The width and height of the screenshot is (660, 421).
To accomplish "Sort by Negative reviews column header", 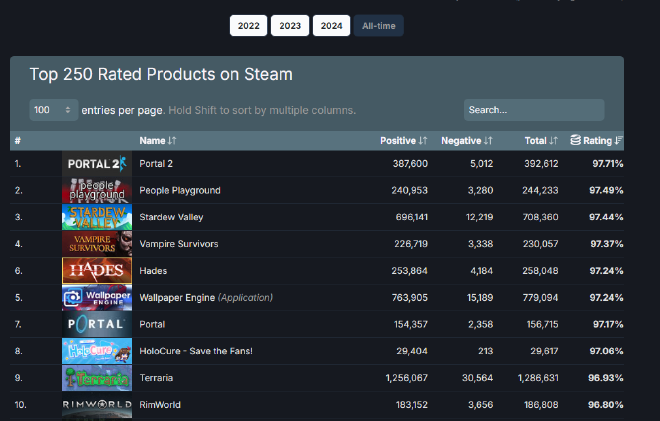I will [466, 141].
